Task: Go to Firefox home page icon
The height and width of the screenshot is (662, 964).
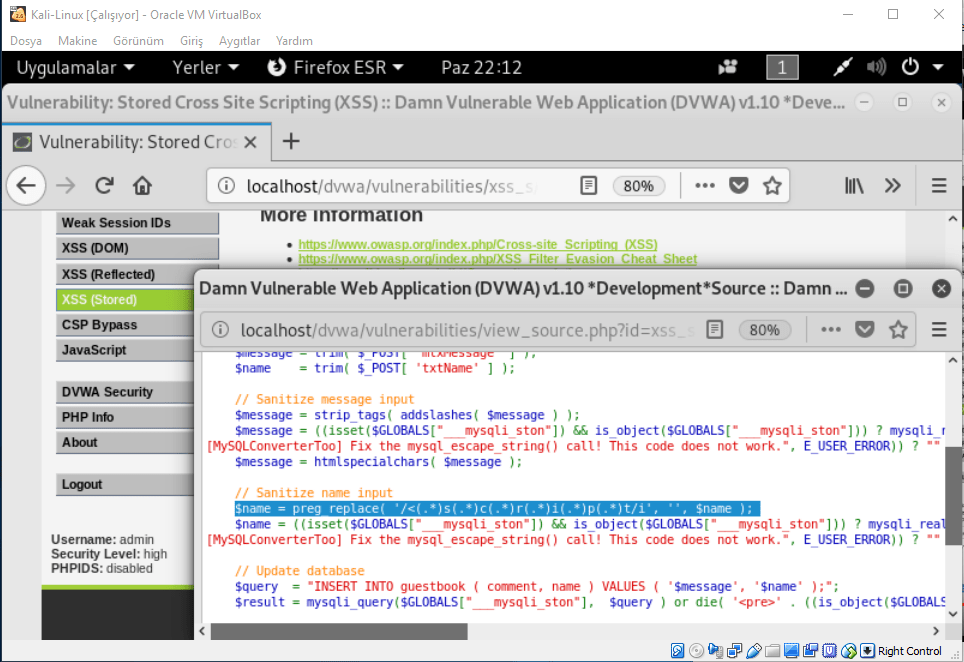Action: (x=142, y=186)
